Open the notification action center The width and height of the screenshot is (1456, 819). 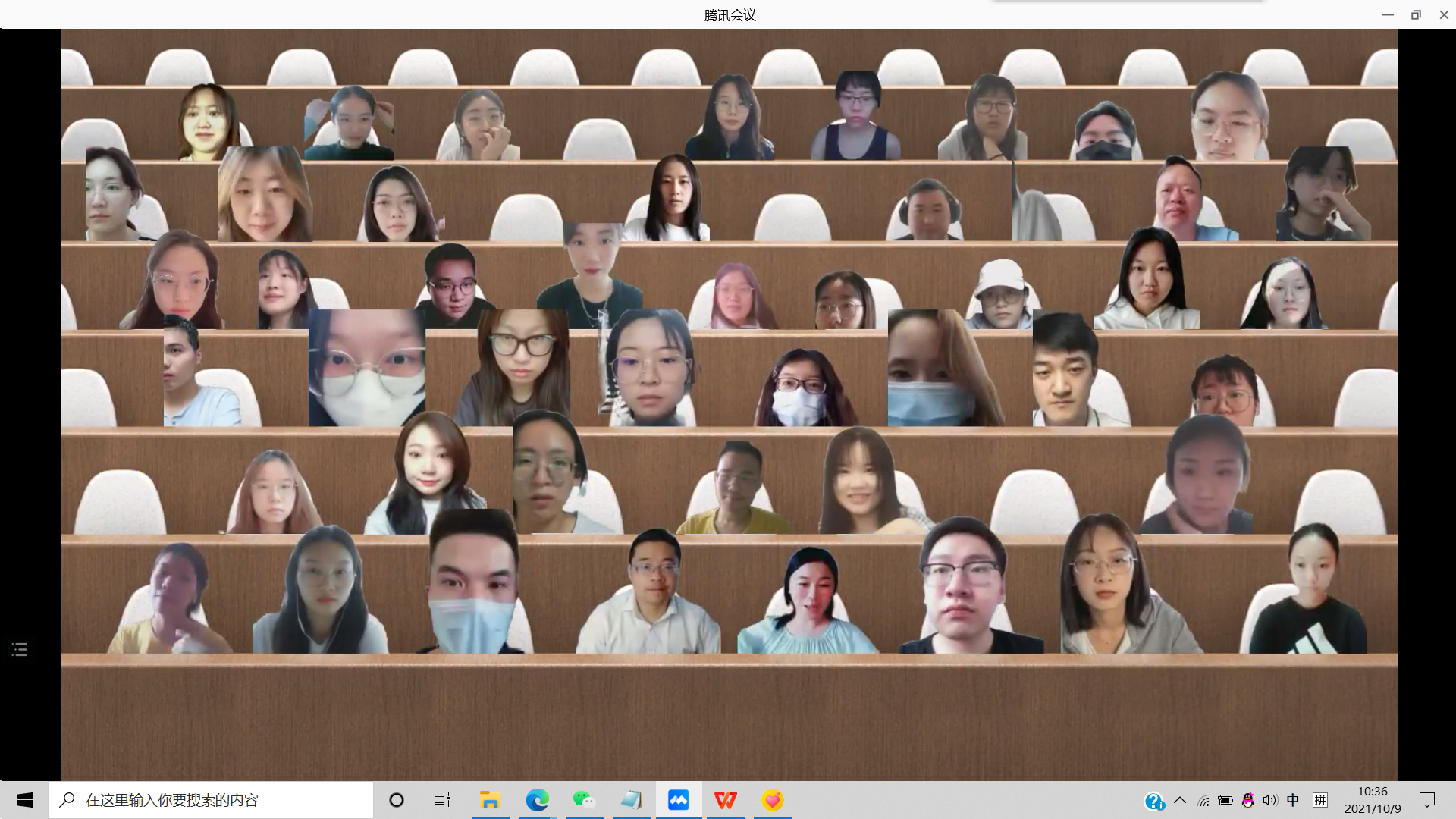pos(1427,800)
